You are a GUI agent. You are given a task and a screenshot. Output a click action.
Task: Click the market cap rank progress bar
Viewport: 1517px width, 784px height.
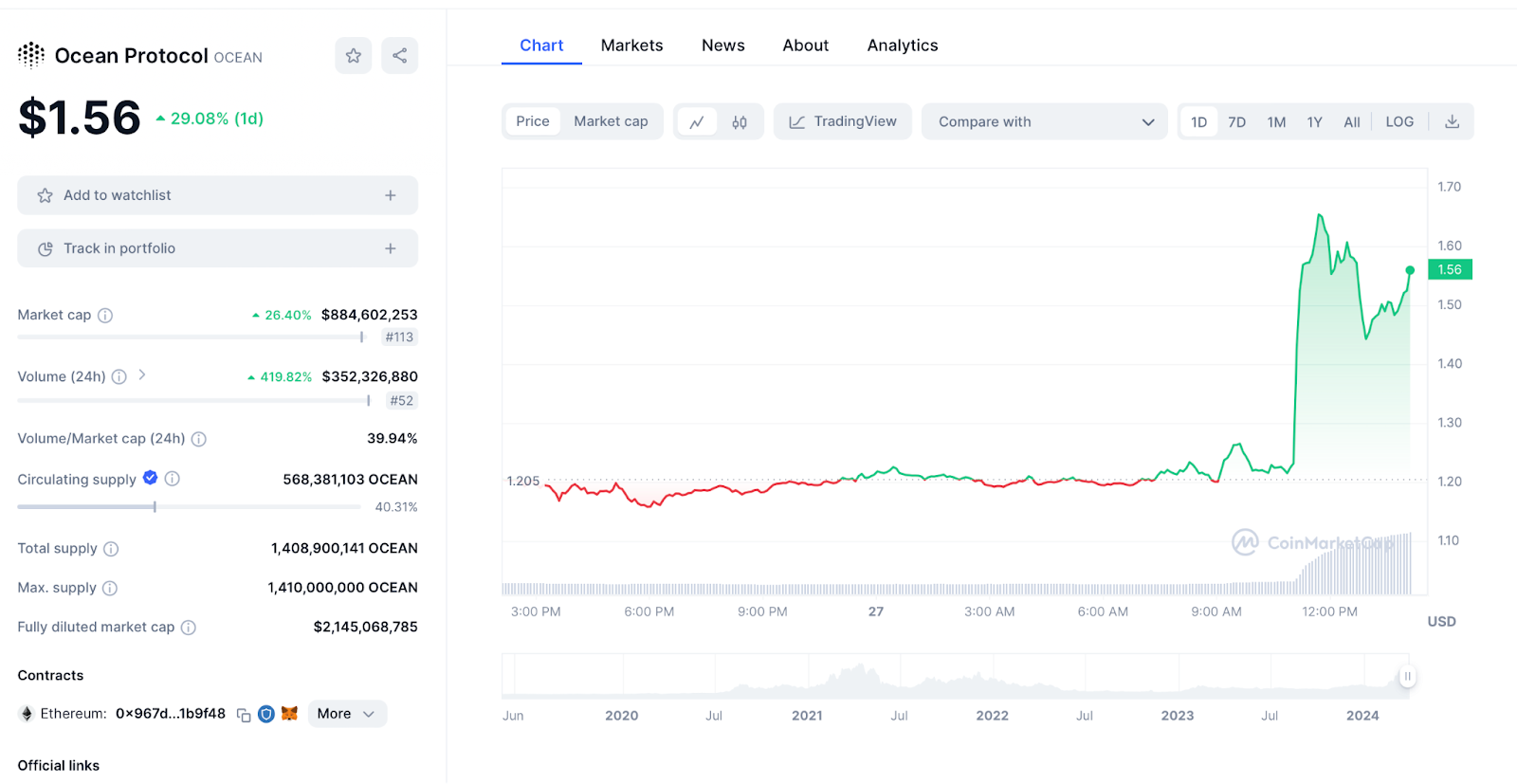(191, 337)
